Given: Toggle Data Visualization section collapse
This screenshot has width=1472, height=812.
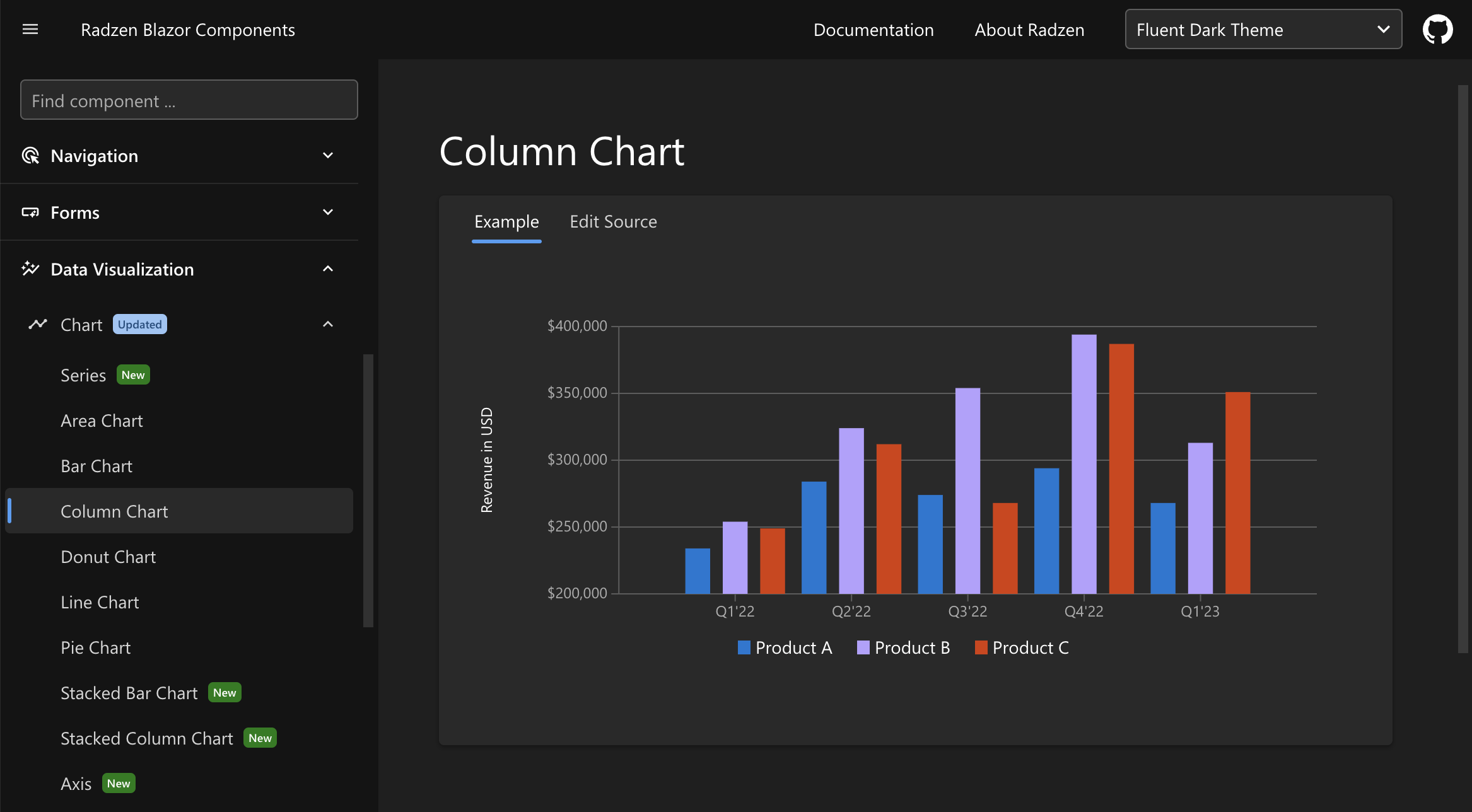Looking at the screenshot, I should point(328,268).
